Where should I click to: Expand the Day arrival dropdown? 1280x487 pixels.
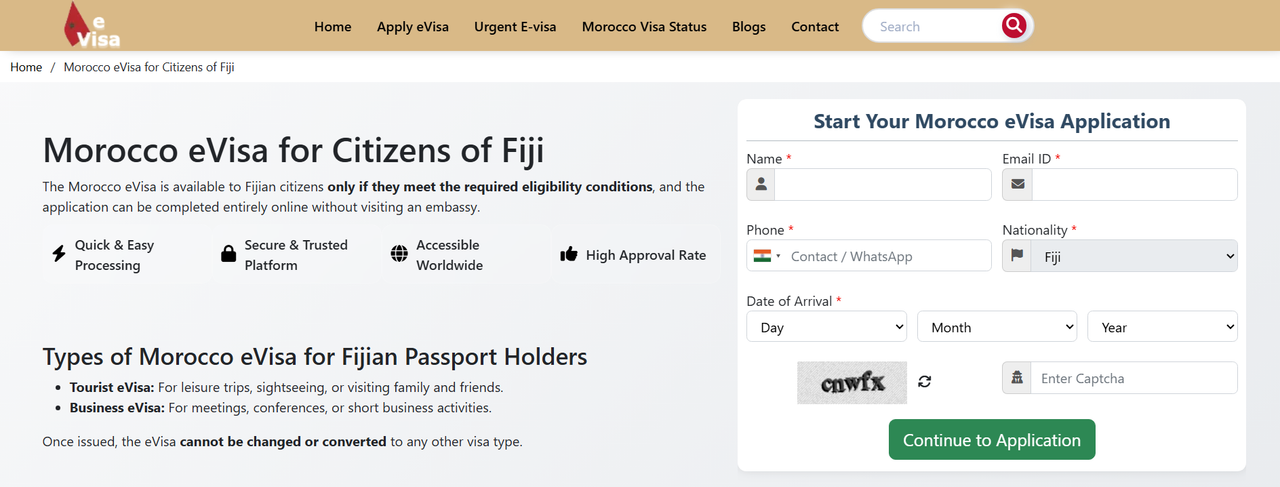(x=826, y=327)
